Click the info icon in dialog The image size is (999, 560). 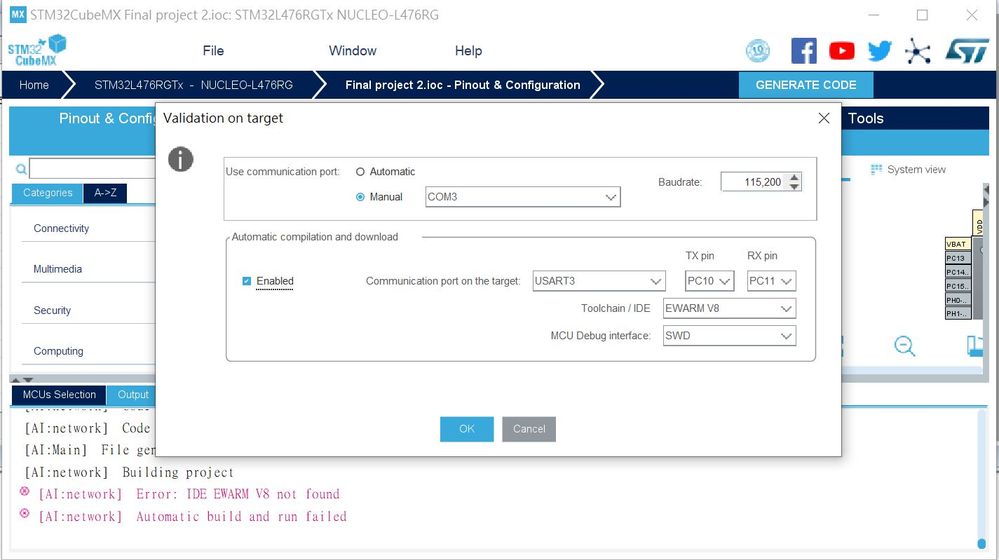[180, 159]
